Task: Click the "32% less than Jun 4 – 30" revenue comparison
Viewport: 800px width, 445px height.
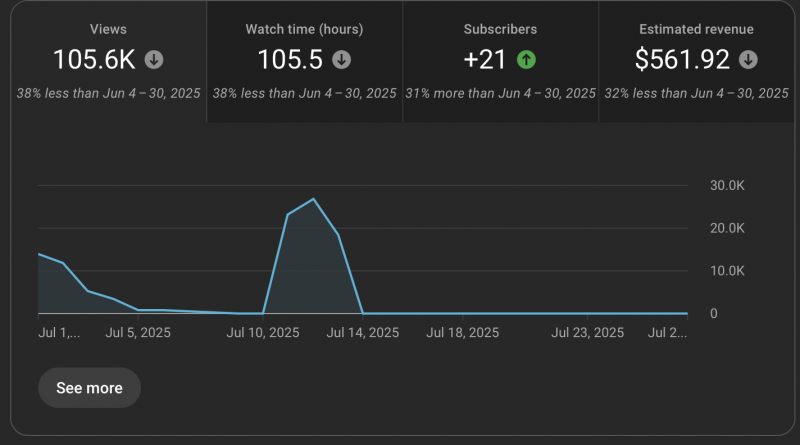Action: pyautogui.click(x=696, y=93)
